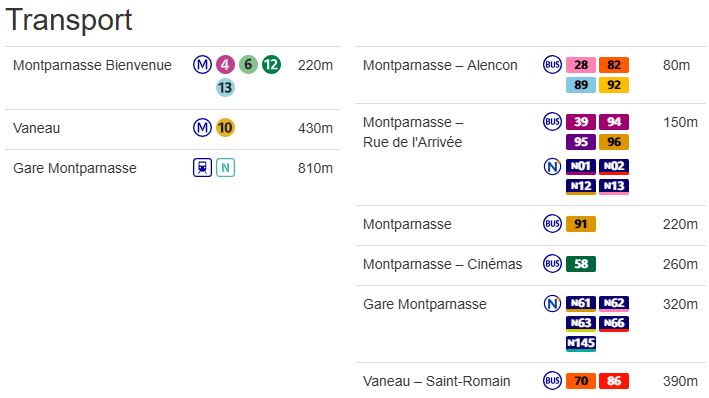Select the Transilien N line icon
Viewport: 709px width, 398px height.
(x=225, y=168)
